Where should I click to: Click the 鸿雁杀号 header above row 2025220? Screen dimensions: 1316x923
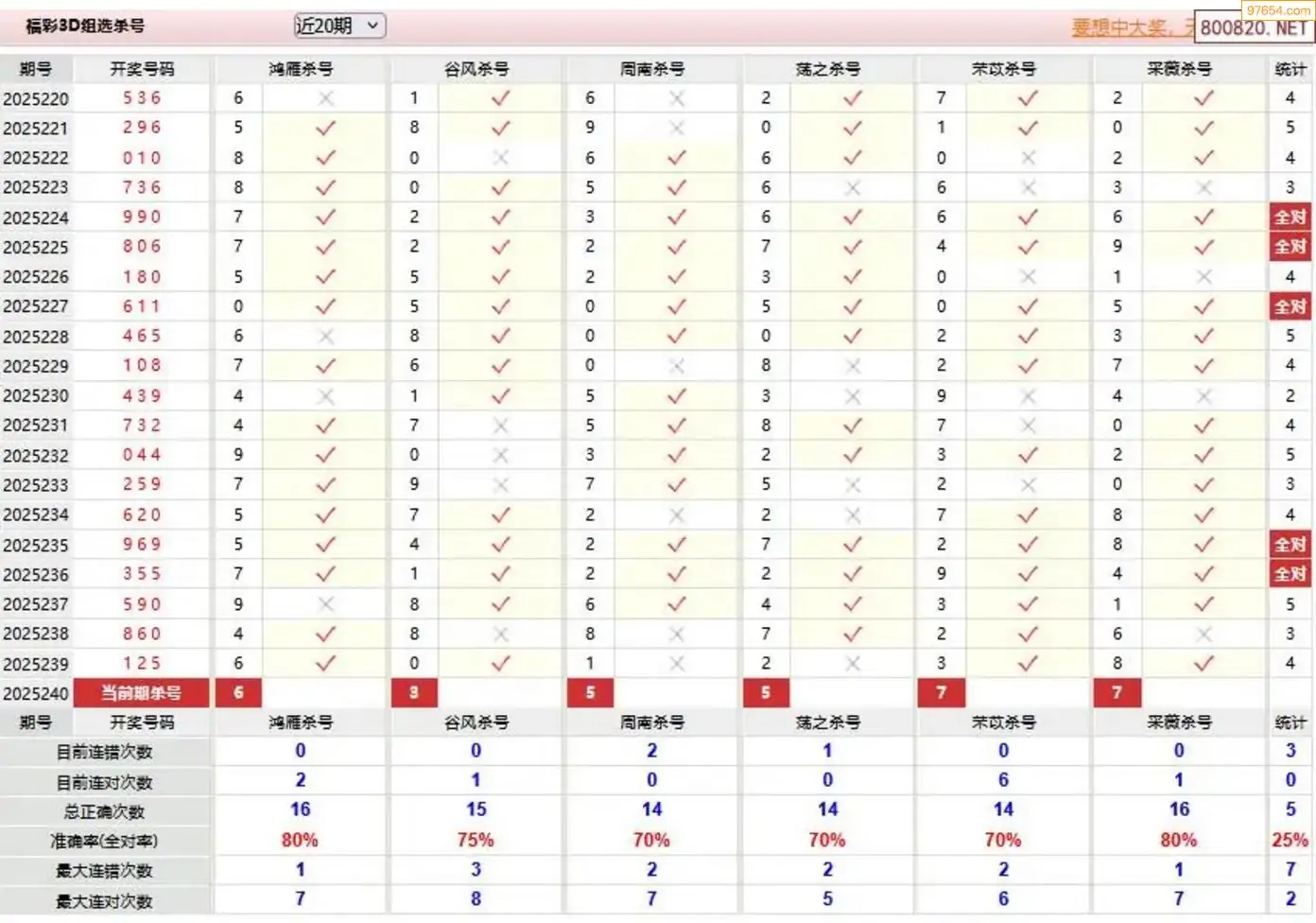tap(301, 69)
